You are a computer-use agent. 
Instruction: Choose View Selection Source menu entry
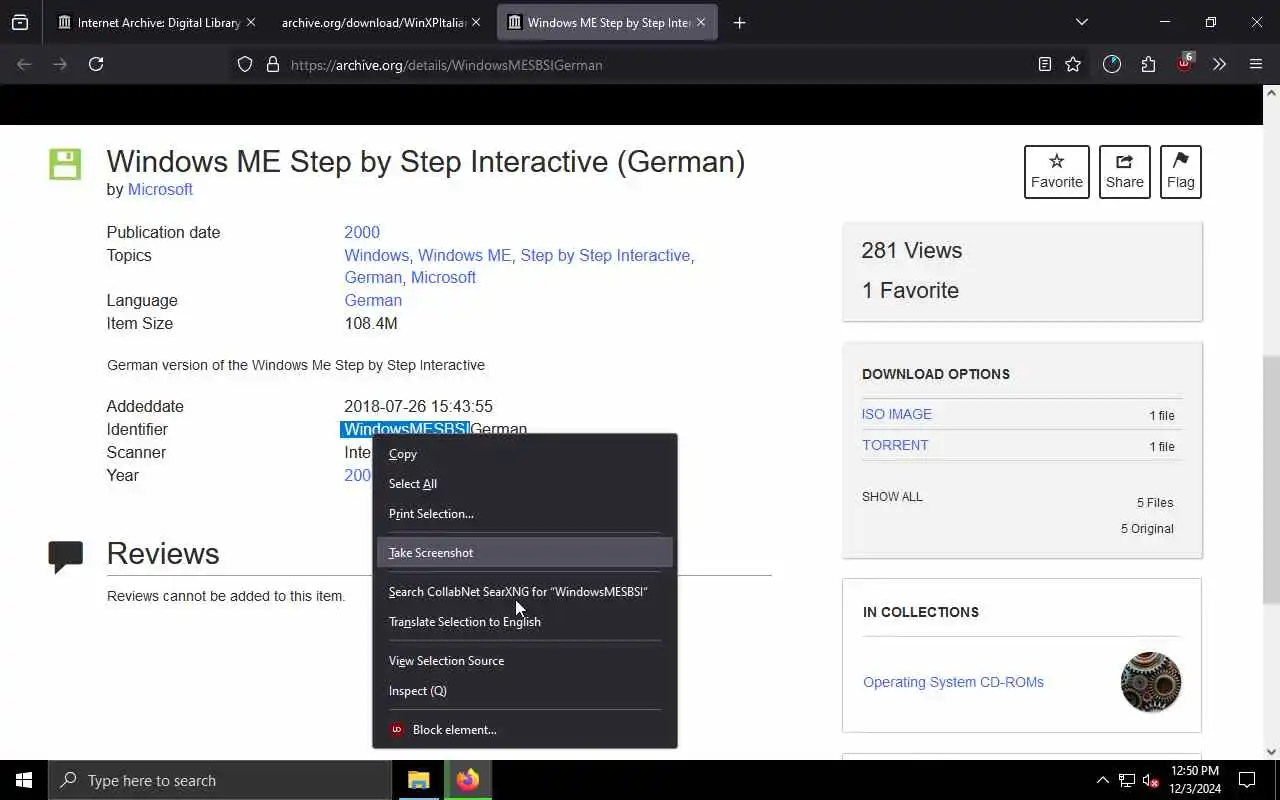(525, 660)
